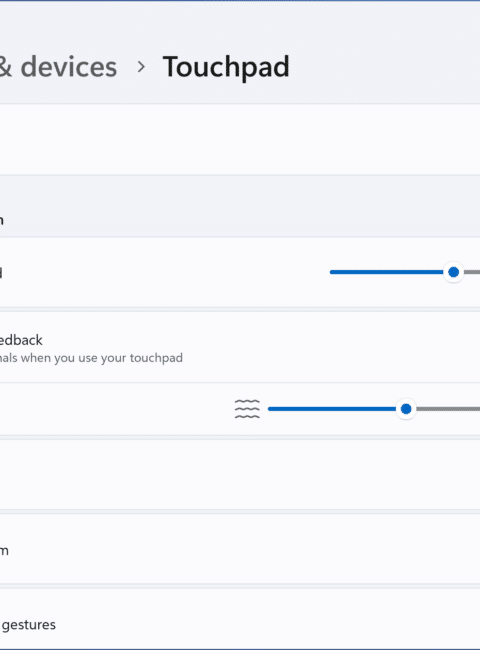Image resolution: width=480 pixels, height=650 pixels.
Task: Click the gray unfilled track of the feedback intensity slider
Action: click(448, 409)
